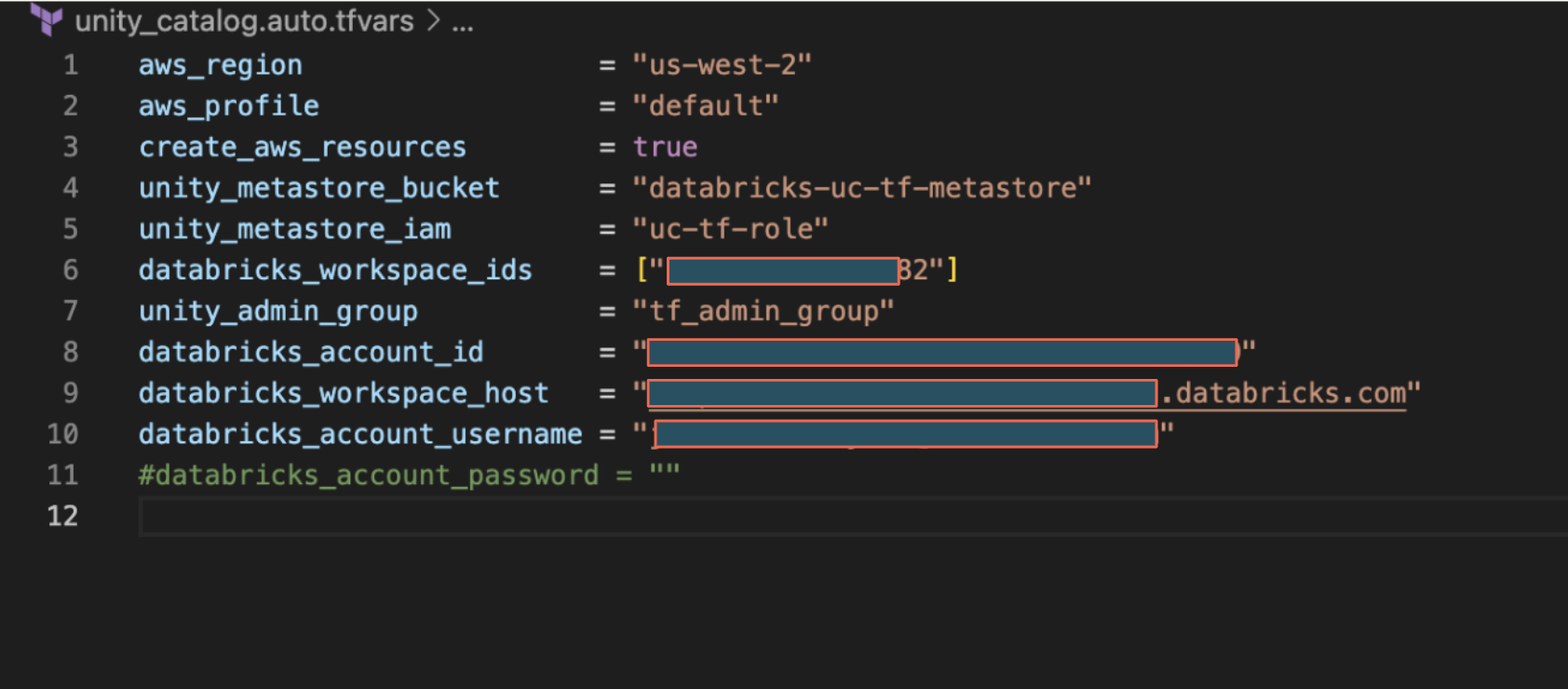
Task: Click the unity_metastore_bucket variable name
Action: [319, 188]
